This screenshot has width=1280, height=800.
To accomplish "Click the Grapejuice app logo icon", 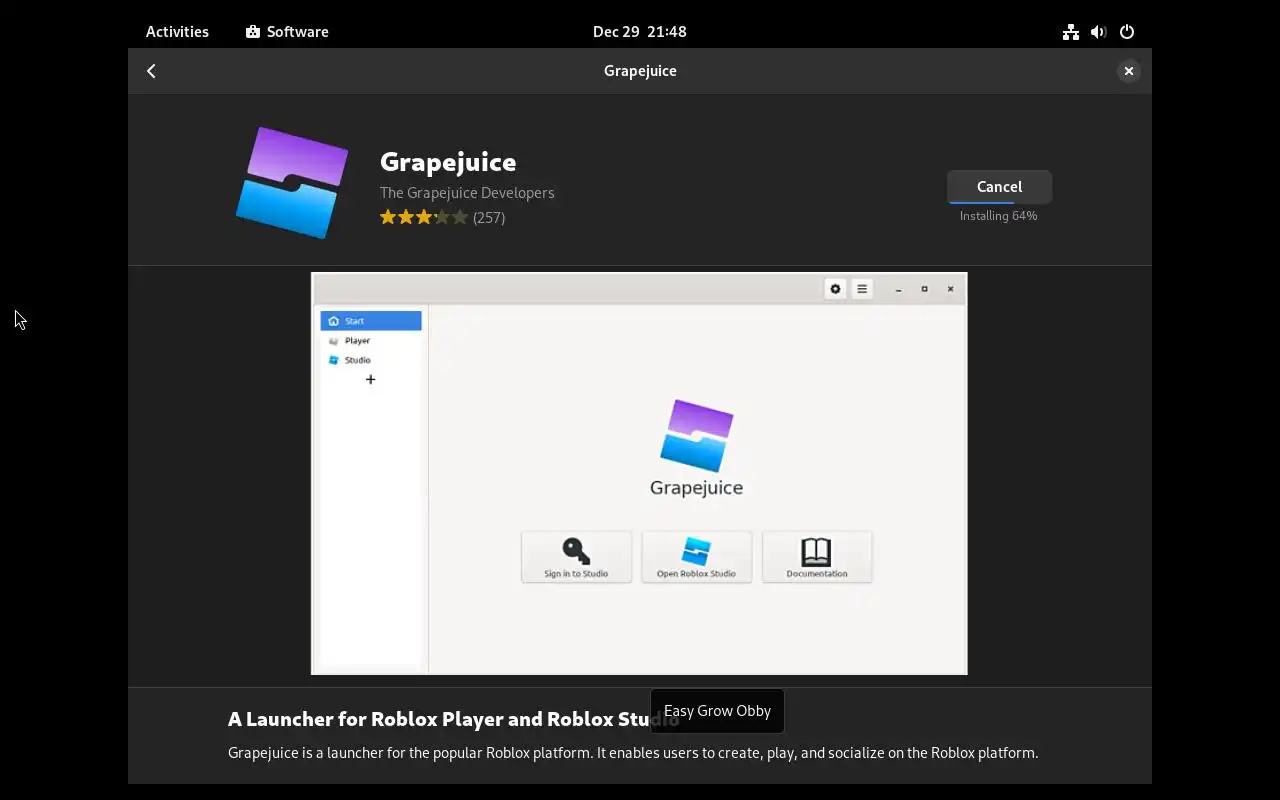I will [292, 183].
